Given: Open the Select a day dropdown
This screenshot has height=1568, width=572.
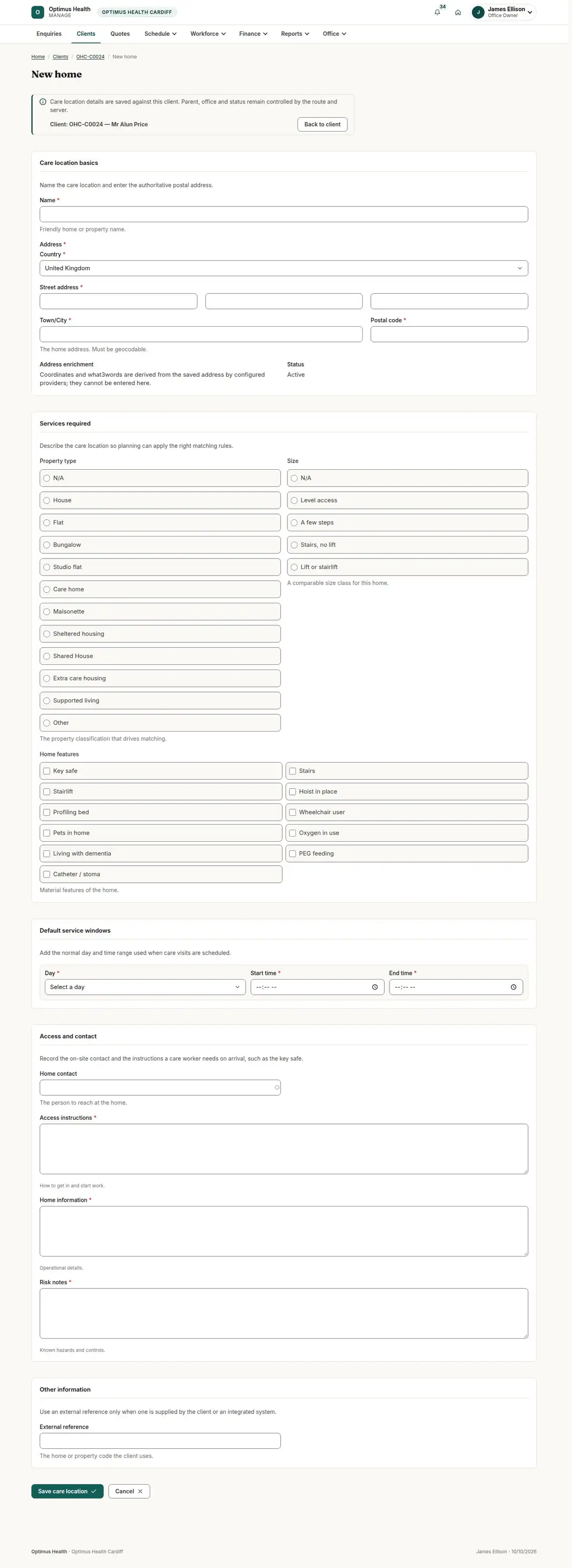Looking at the screenshot, I should [x=145, y=987].
